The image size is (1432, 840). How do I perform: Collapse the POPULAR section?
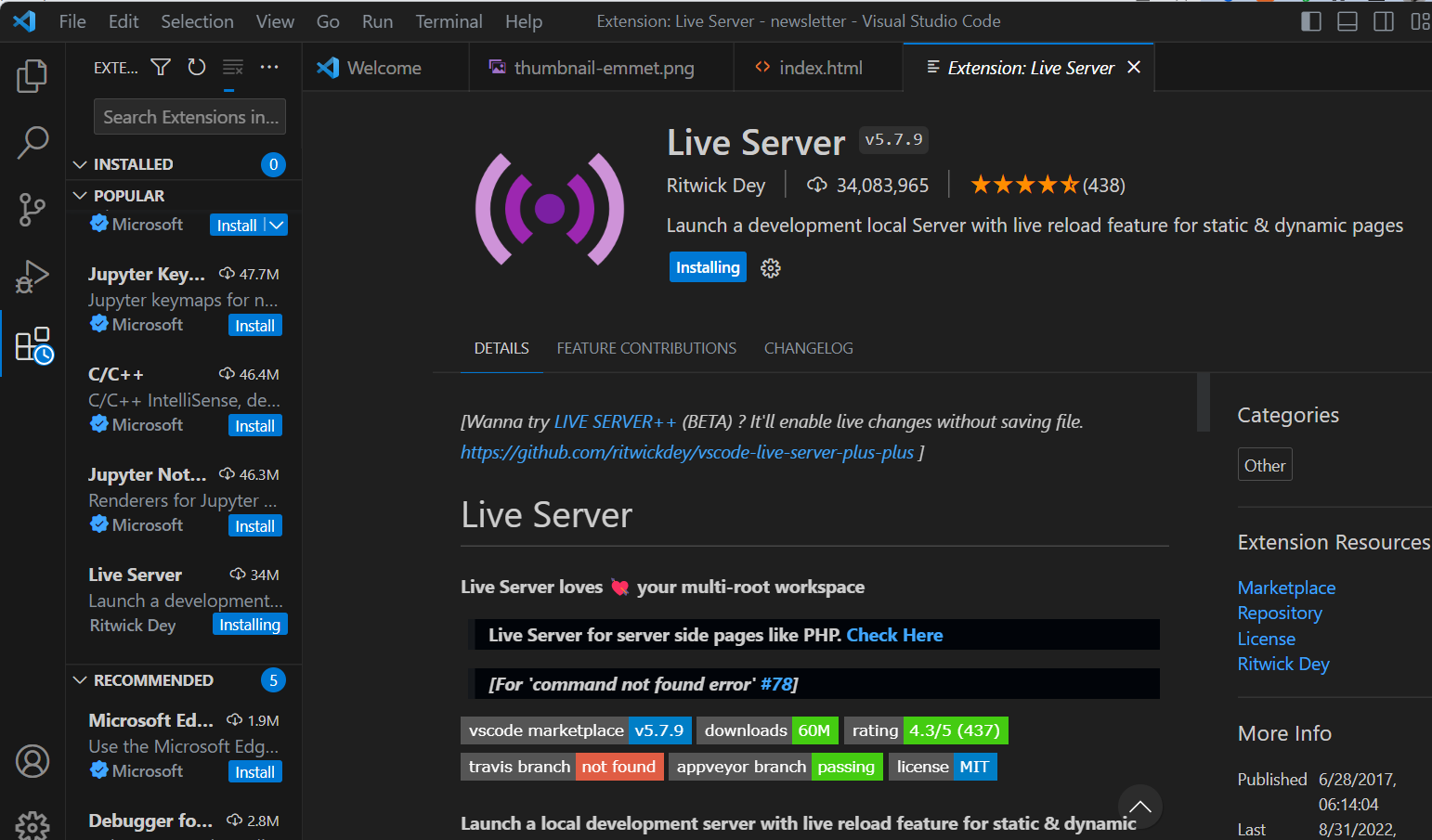(80, 196)
